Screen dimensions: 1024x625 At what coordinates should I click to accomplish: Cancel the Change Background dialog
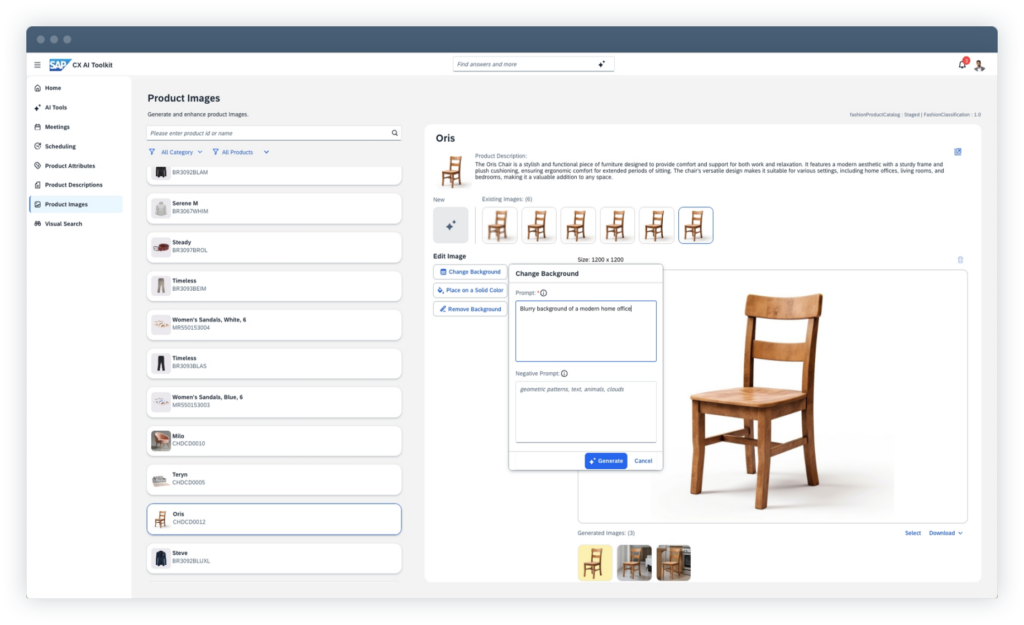coord(642,460)
